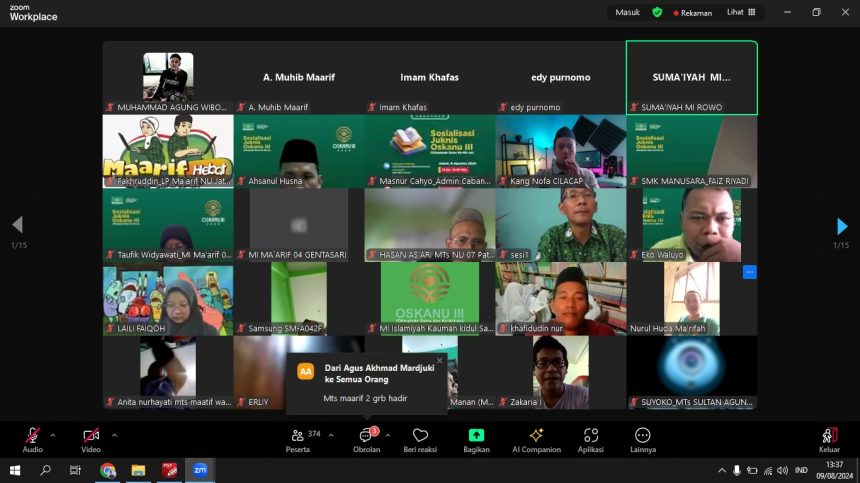Image resolution: width=860 pixels, height=483 pixels.
Task: Leave the meeting with Keluar
Action: [x=829, y=437]
